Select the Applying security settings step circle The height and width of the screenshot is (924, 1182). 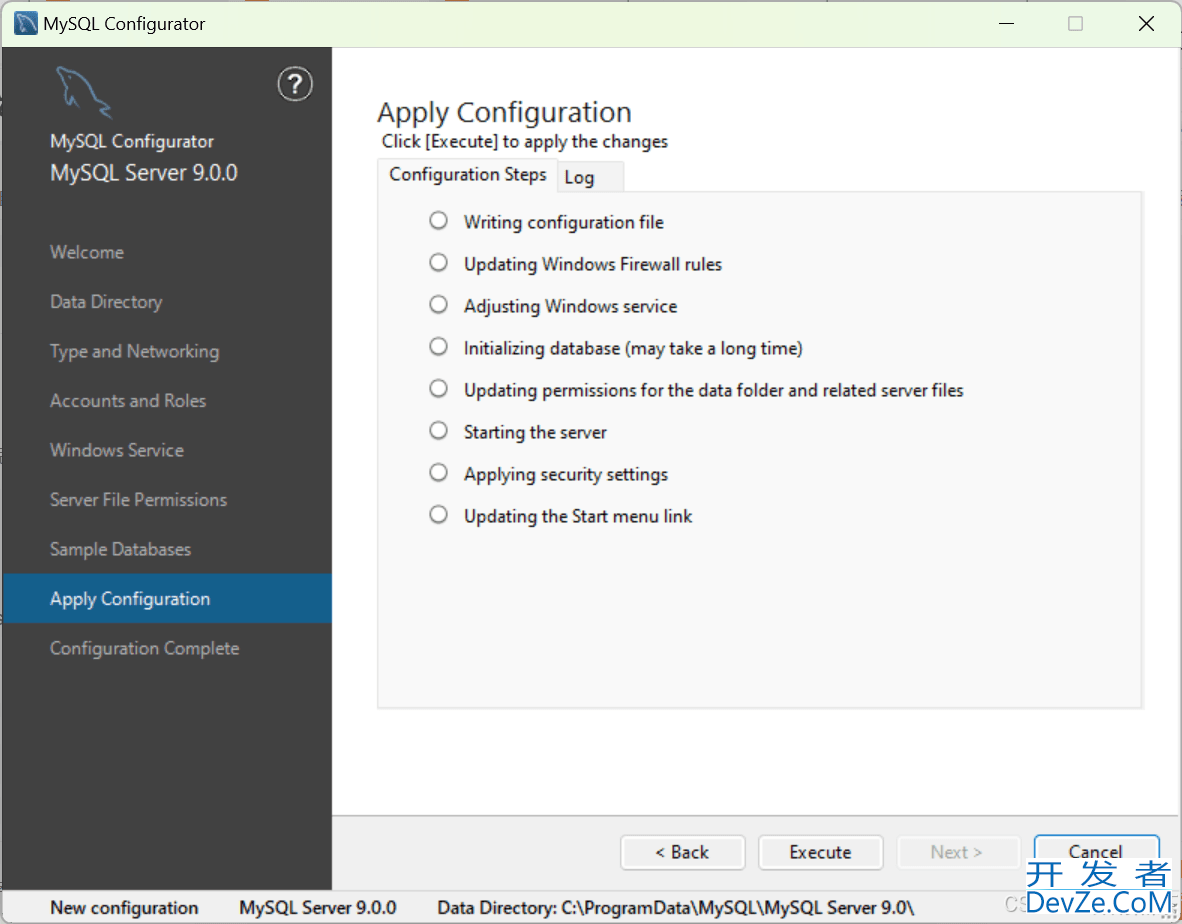coord(438,473)
